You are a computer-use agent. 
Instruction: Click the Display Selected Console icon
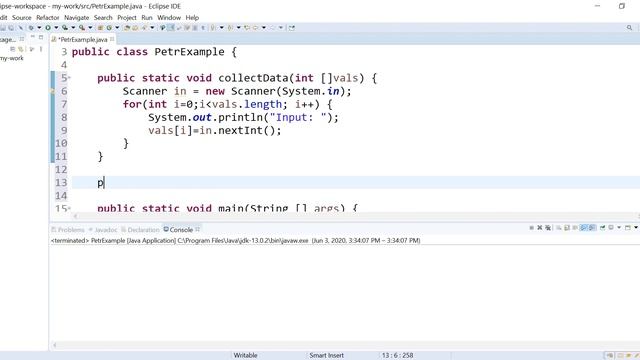[611, 228]
